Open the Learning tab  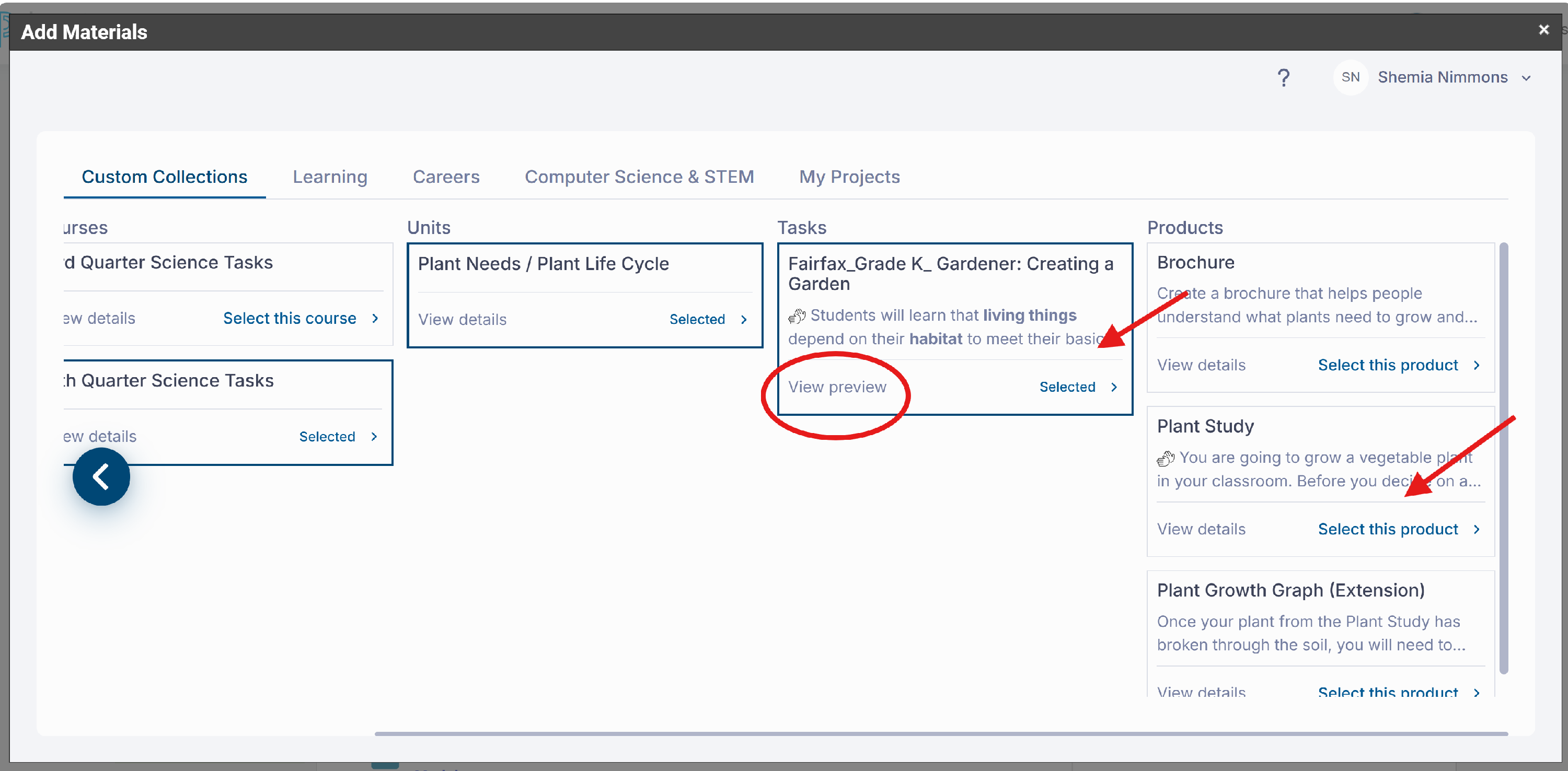330,177
